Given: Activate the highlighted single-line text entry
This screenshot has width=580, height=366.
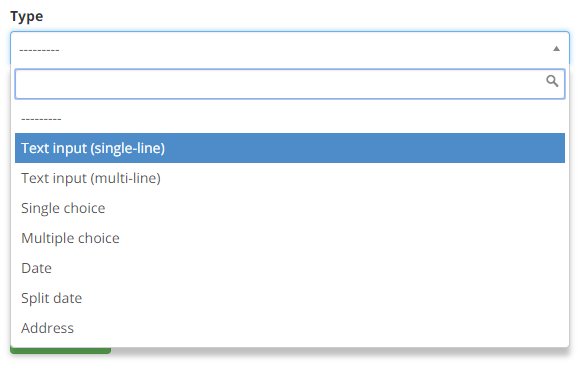Looking at the screenshot, I should [x=290, y=148].
